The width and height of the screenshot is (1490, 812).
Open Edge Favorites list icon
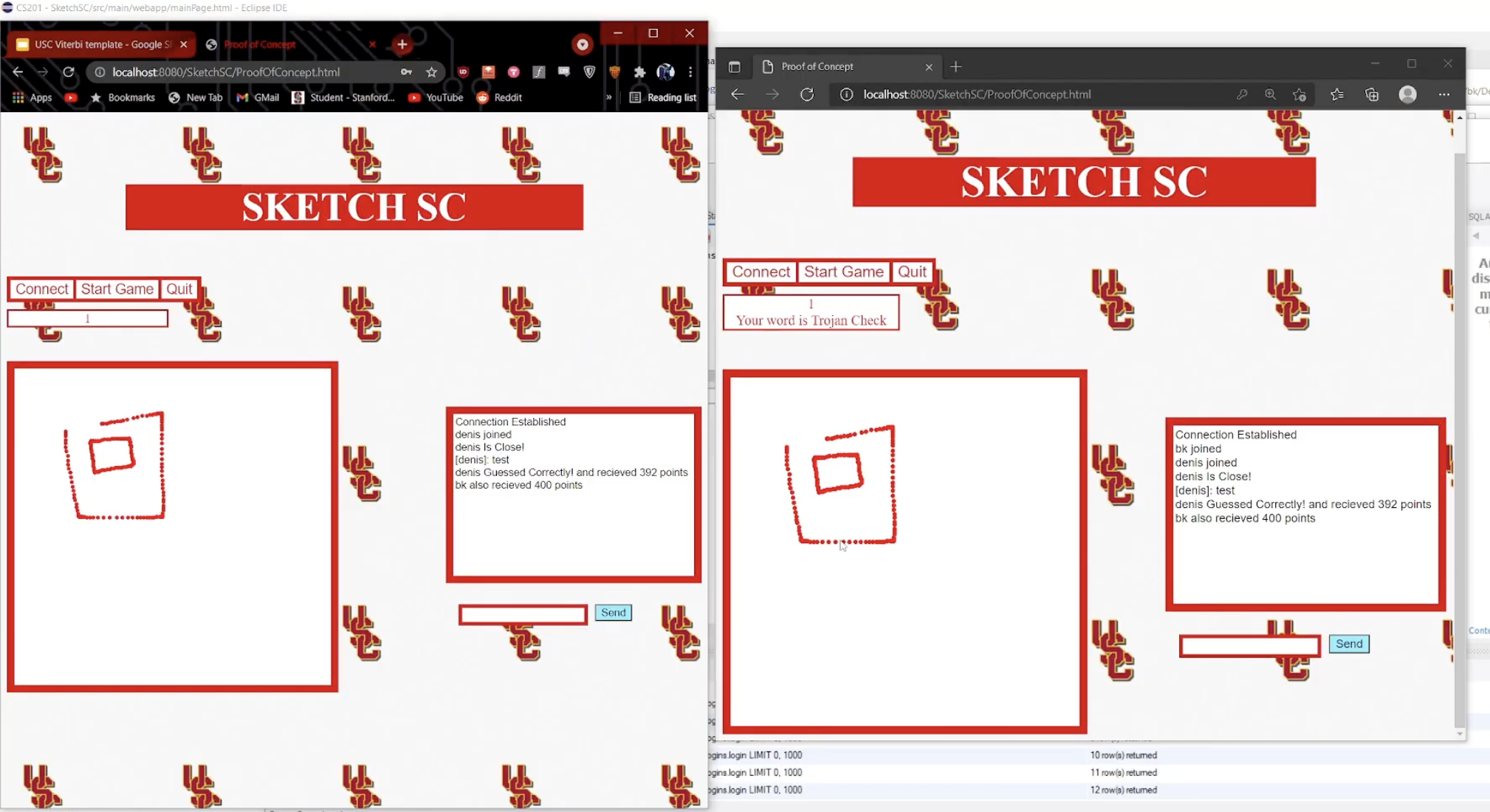click(1336, 94)
